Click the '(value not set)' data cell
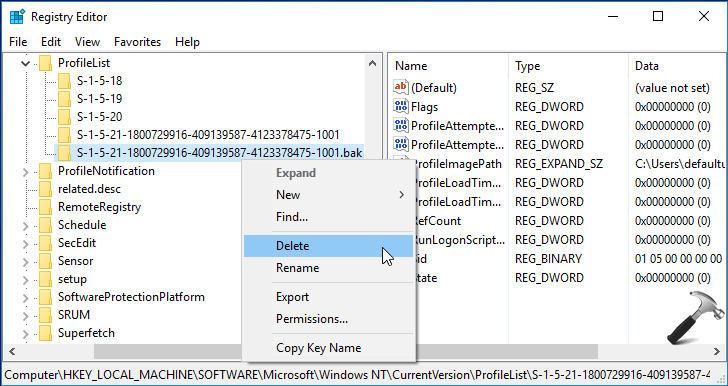The height and width of the screenshot is (386, 728). click(x=672, y=87)
